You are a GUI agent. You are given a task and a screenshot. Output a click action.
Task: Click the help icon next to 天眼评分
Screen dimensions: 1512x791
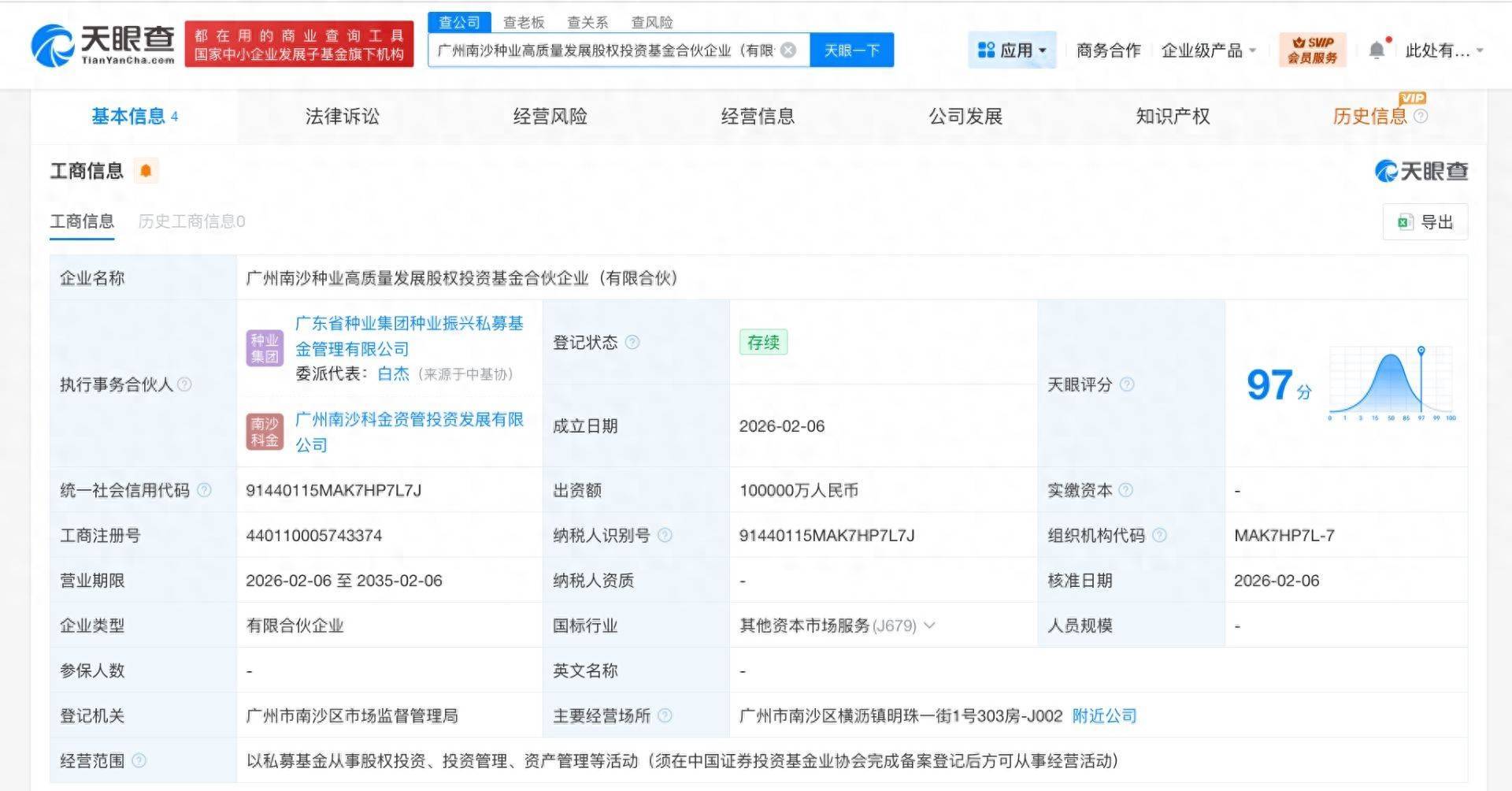[1127, 384]
